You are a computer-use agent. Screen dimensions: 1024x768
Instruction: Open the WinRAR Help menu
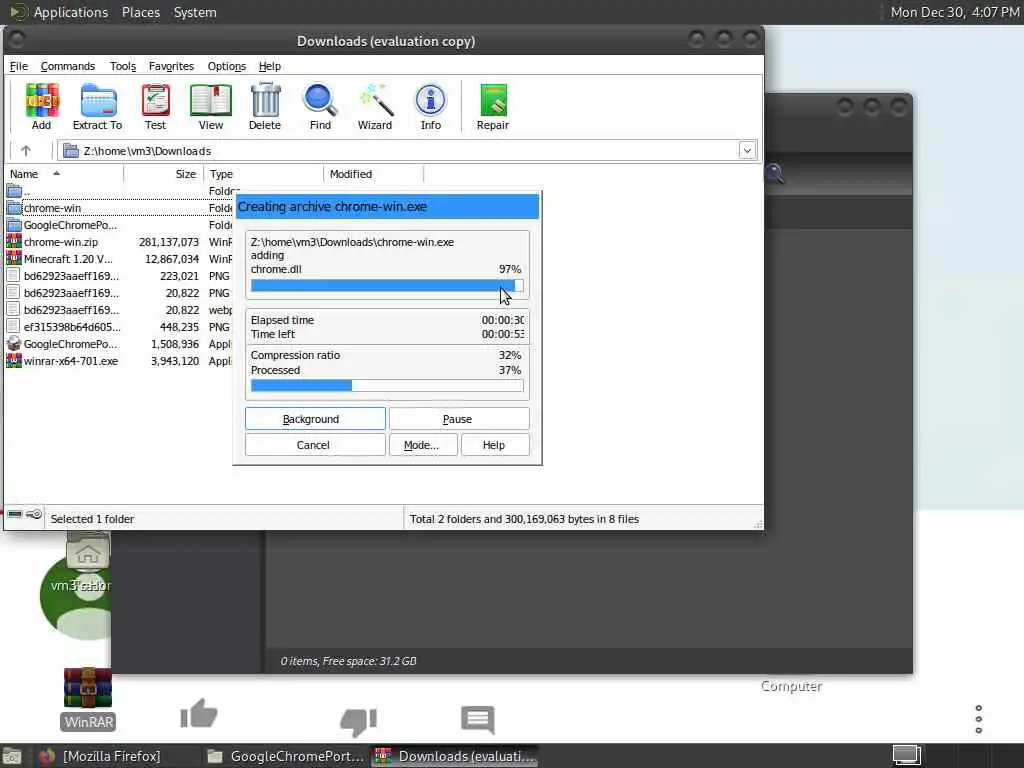click(x=270, y=66)
